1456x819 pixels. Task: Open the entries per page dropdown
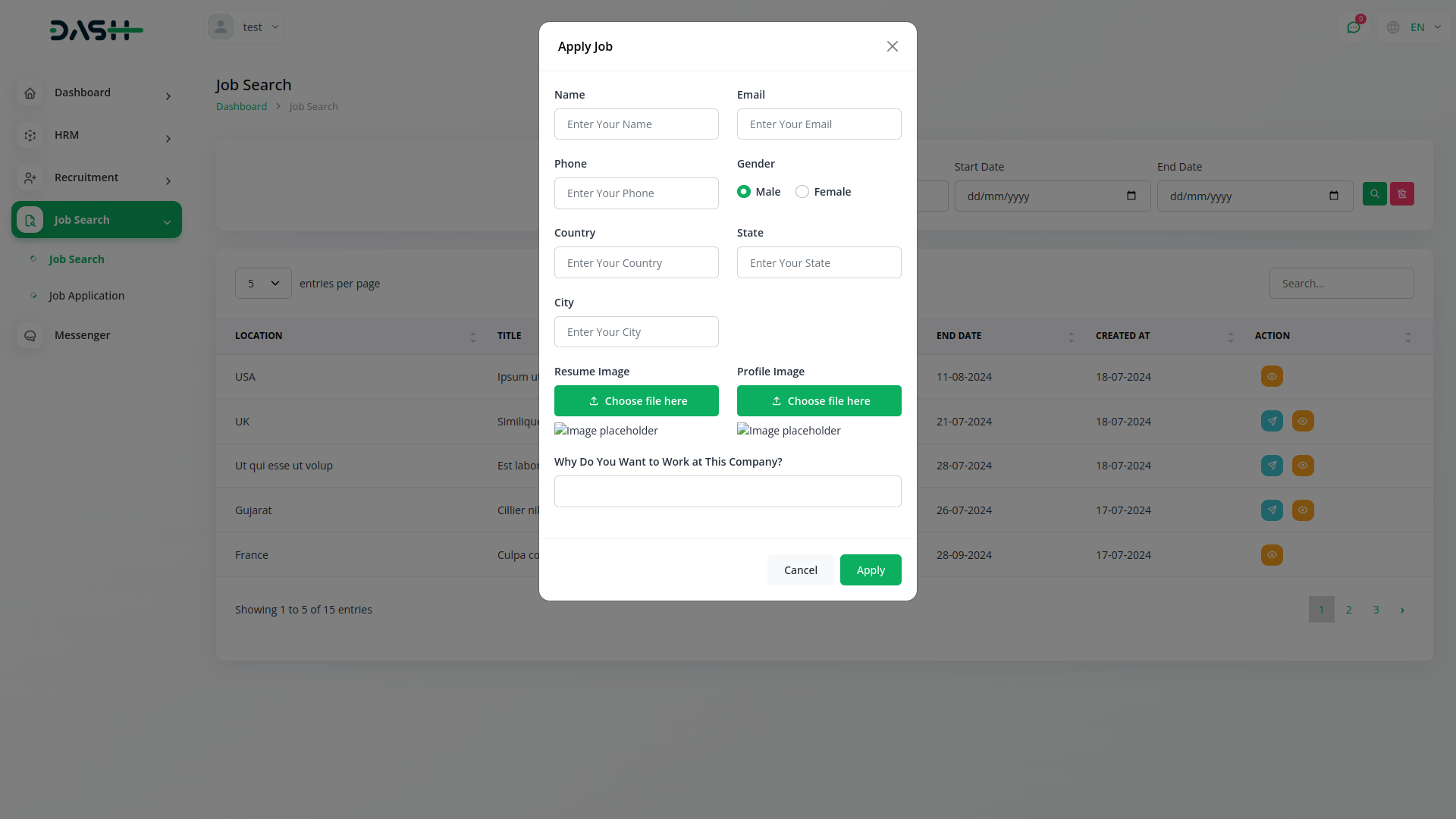click(x=263, y=283)
